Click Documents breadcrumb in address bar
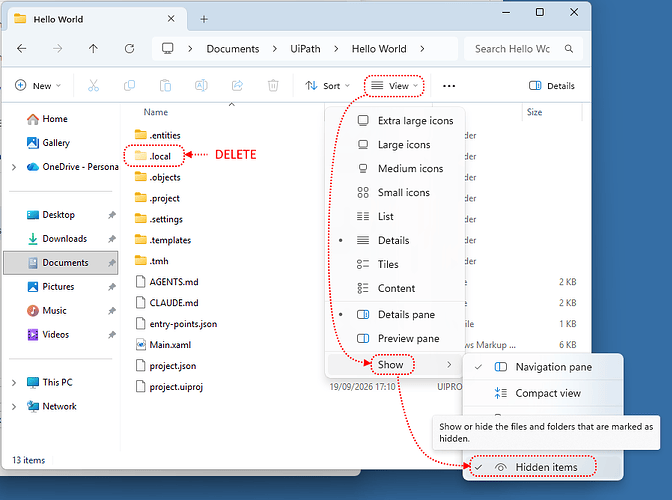This screenshot has width=672, height=500. pos(233,49)
